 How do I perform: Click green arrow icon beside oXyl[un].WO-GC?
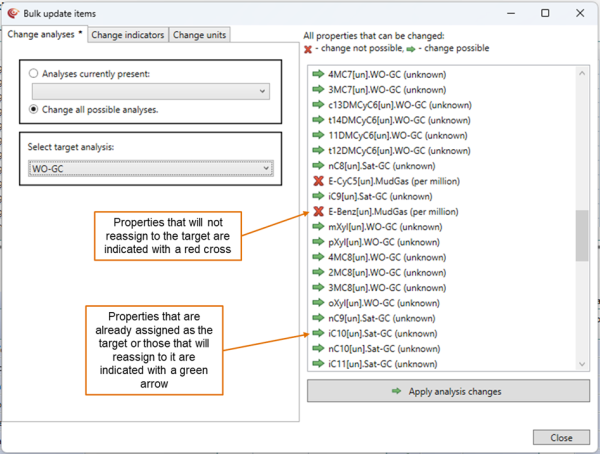[x=318, y=302]
